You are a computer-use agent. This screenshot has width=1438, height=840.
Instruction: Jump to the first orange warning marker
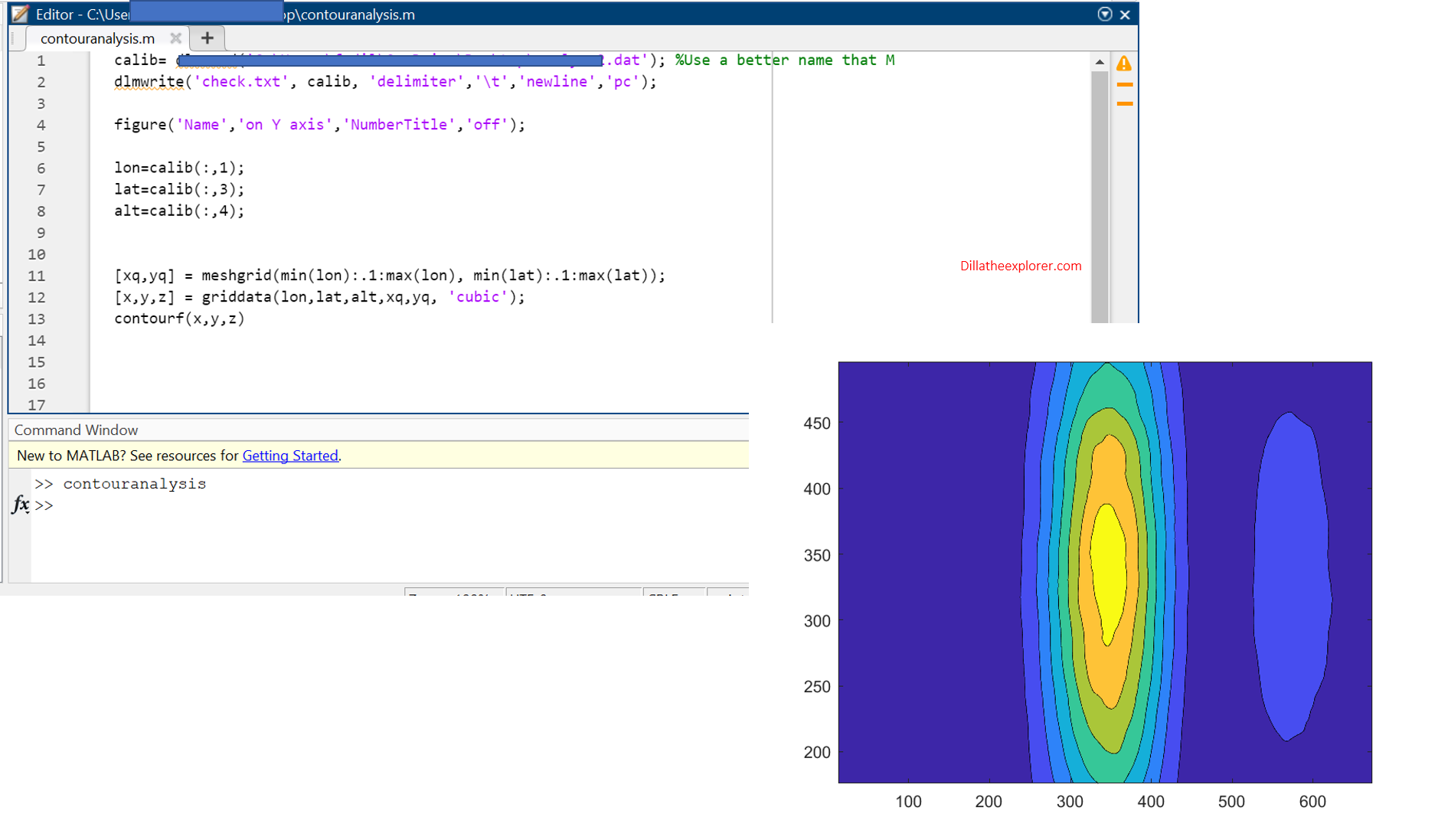coord(1124,85)
